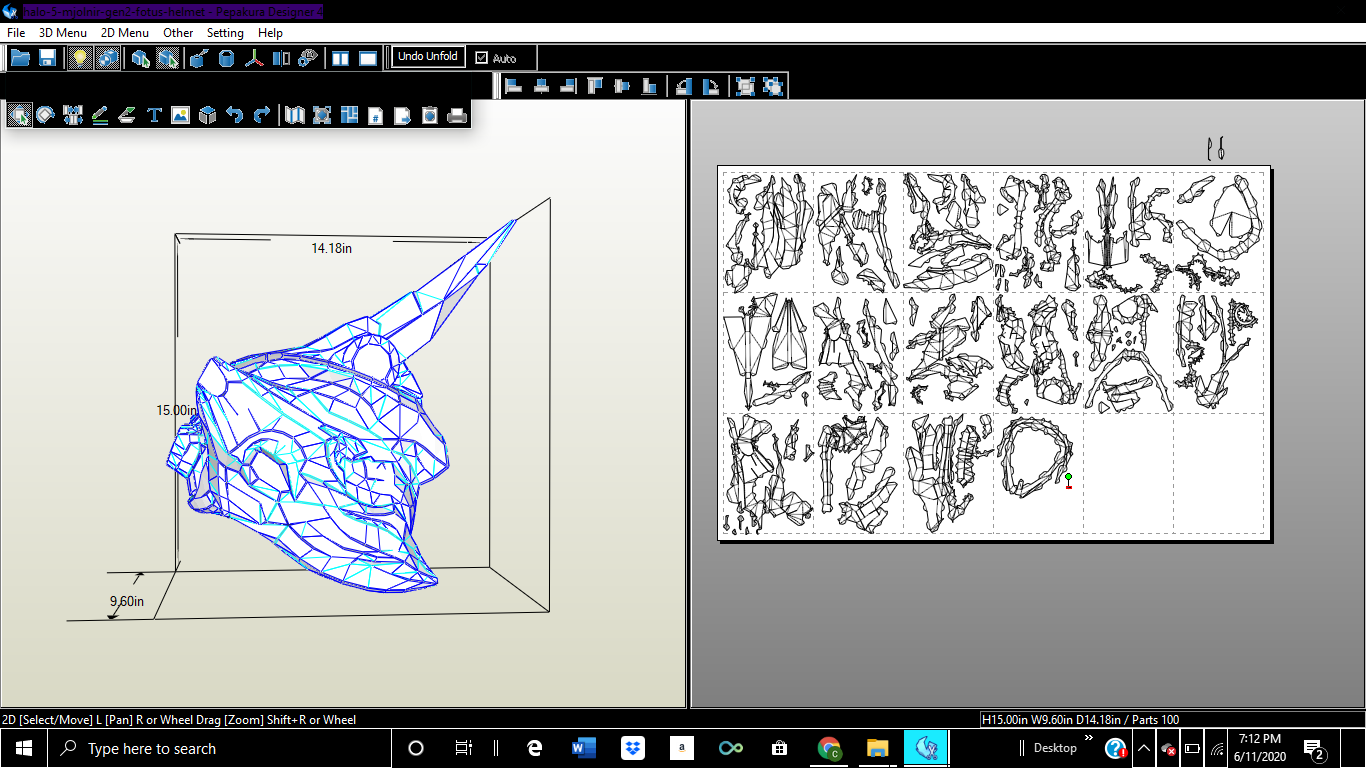Click the parts count status text 'Parts 100'

click(1151, 719)
